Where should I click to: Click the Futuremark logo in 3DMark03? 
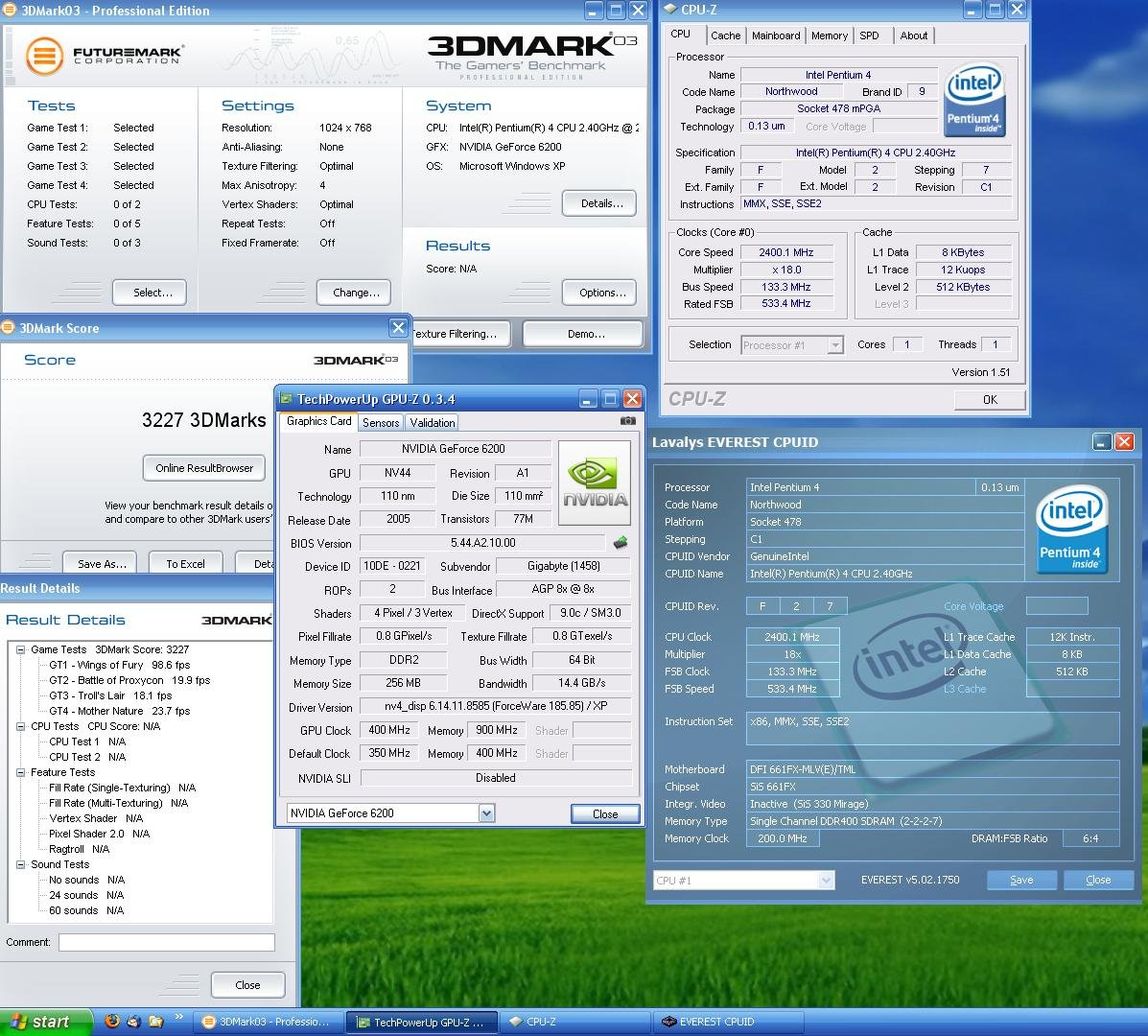pos(104,56)
